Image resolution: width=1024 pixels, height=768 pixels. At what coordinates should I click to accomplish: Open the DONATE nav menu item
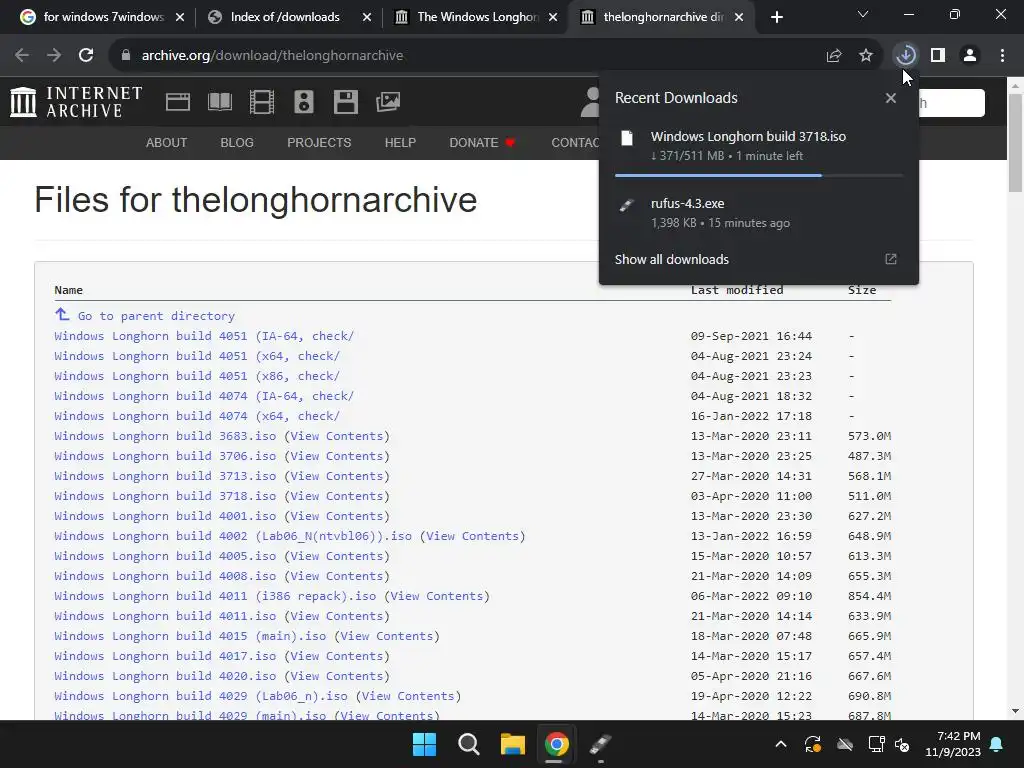click(x=482, y=142)
